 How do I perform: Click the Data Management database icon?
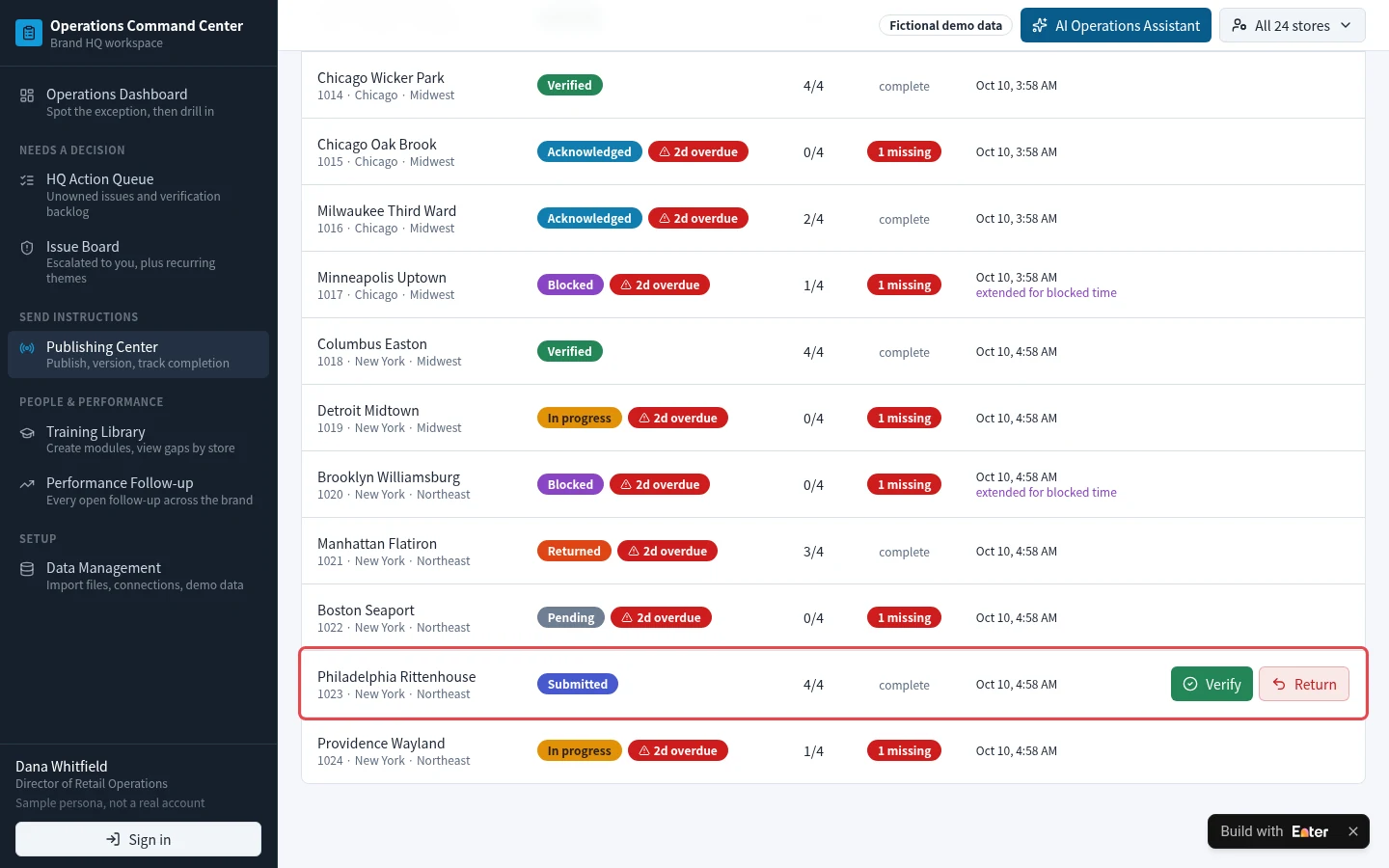(27, 568)
